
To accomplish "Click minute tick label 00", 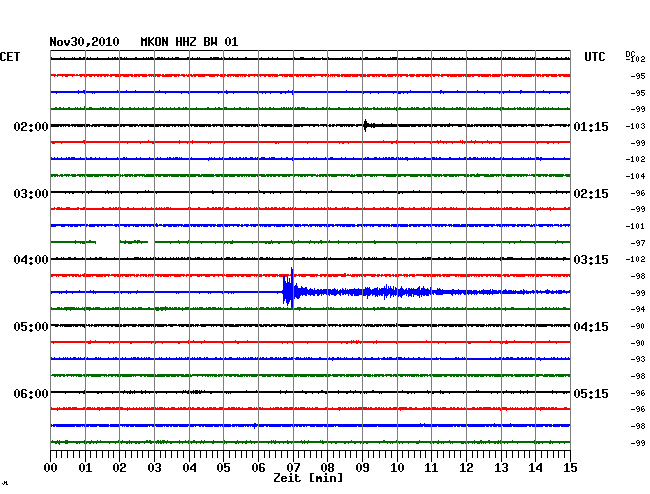I will [51, 468].
